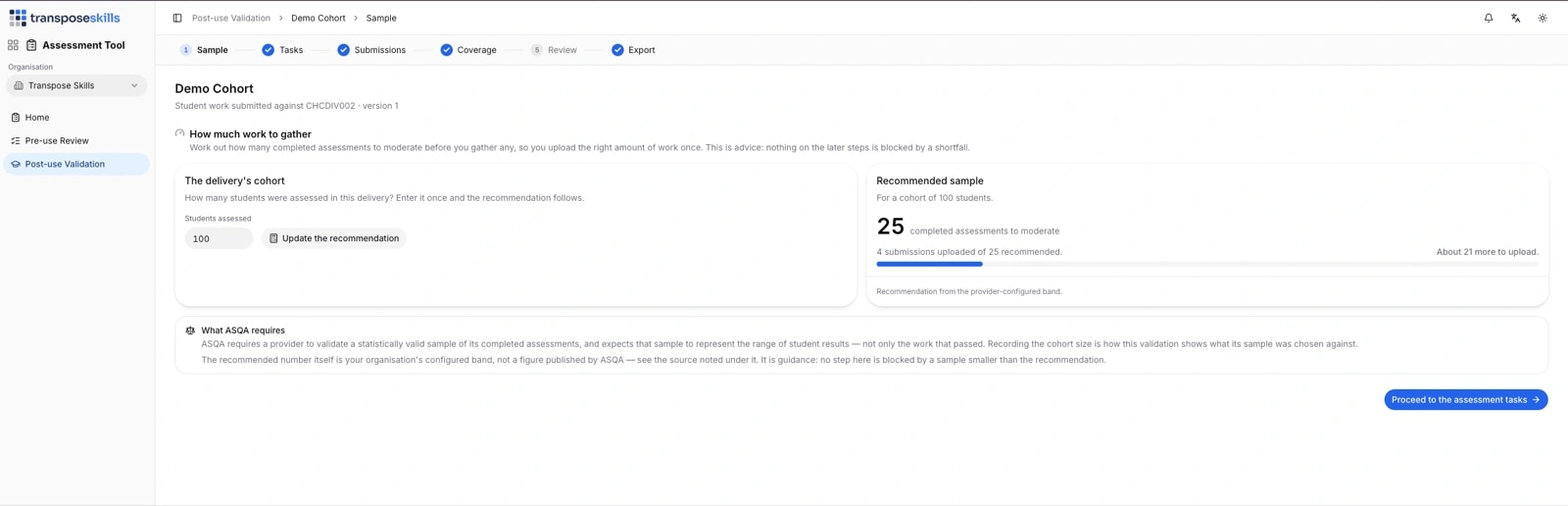Go to the Export step
Viewport: 1568px width, 506px height.
coord(633,50)
